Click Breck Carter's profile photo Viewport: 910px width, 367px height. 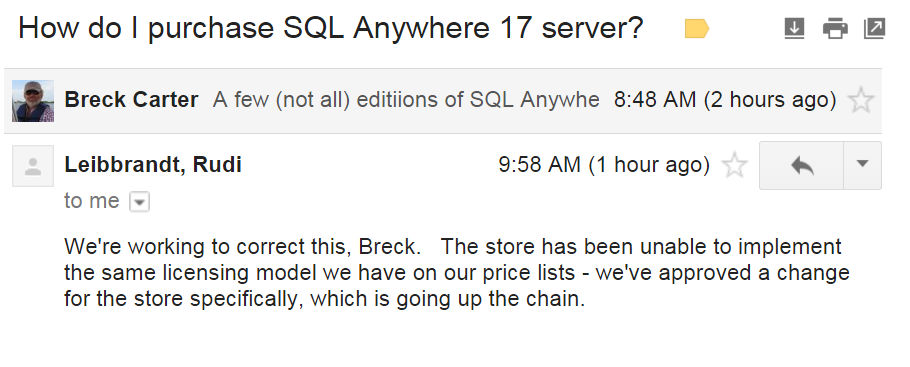coord(33,101)
